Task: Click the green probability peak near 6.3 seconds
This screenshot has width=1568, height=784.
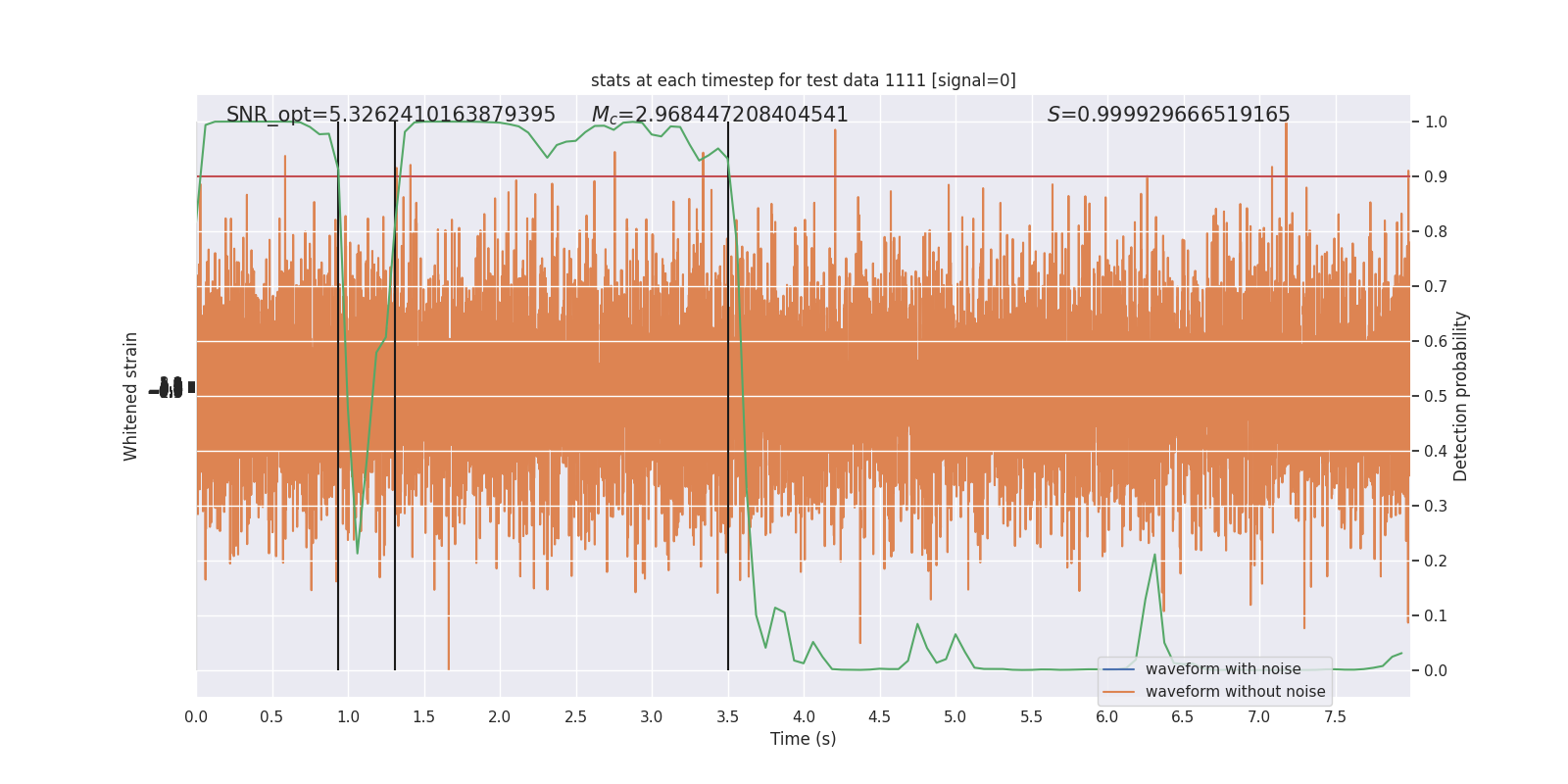Action: (x=1154, y=556)
